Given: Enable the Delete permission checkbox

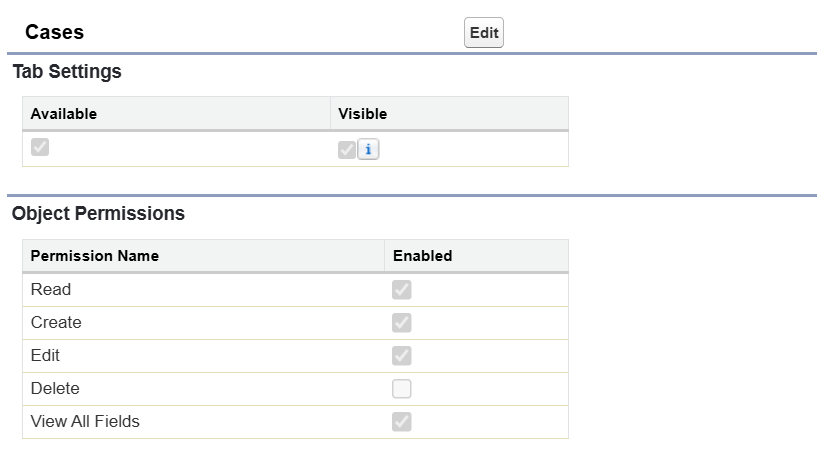Looking at the screenshot, I should click(402, 389).
